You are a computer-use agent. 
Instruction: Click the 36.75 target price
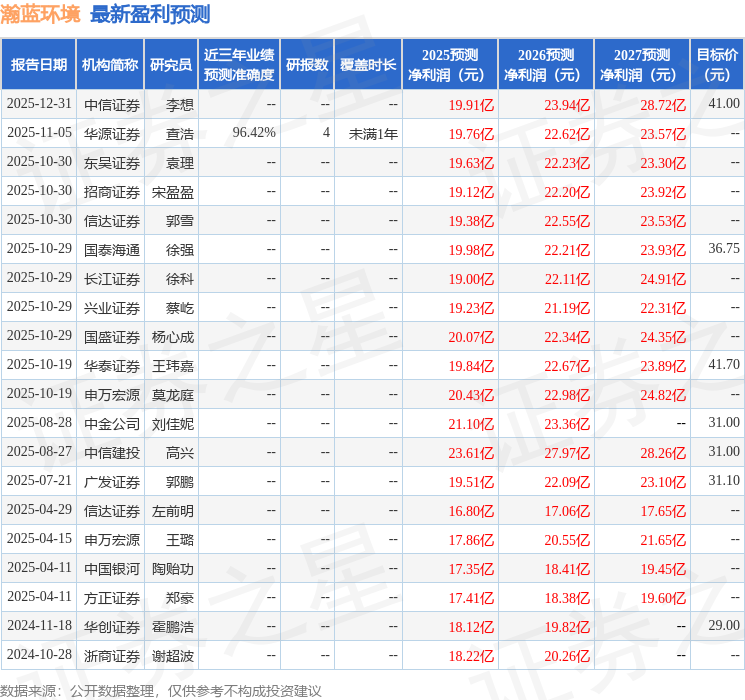coord(724,249)
